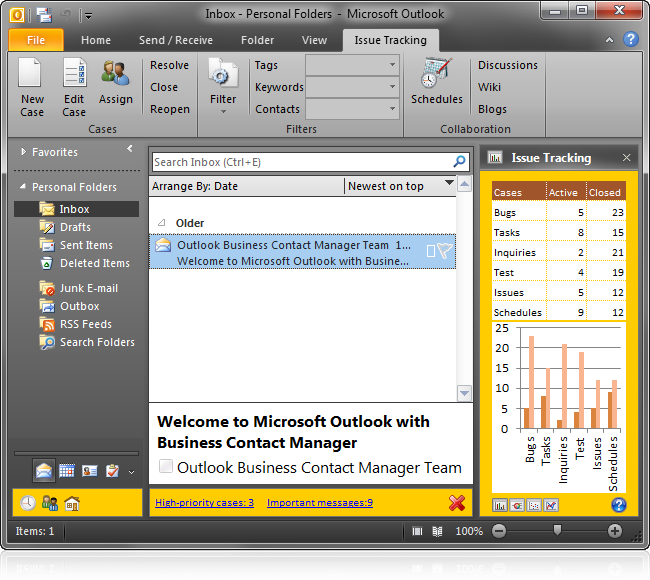
Task: Select the Drafts folder
Action: [x=75, y=227]
